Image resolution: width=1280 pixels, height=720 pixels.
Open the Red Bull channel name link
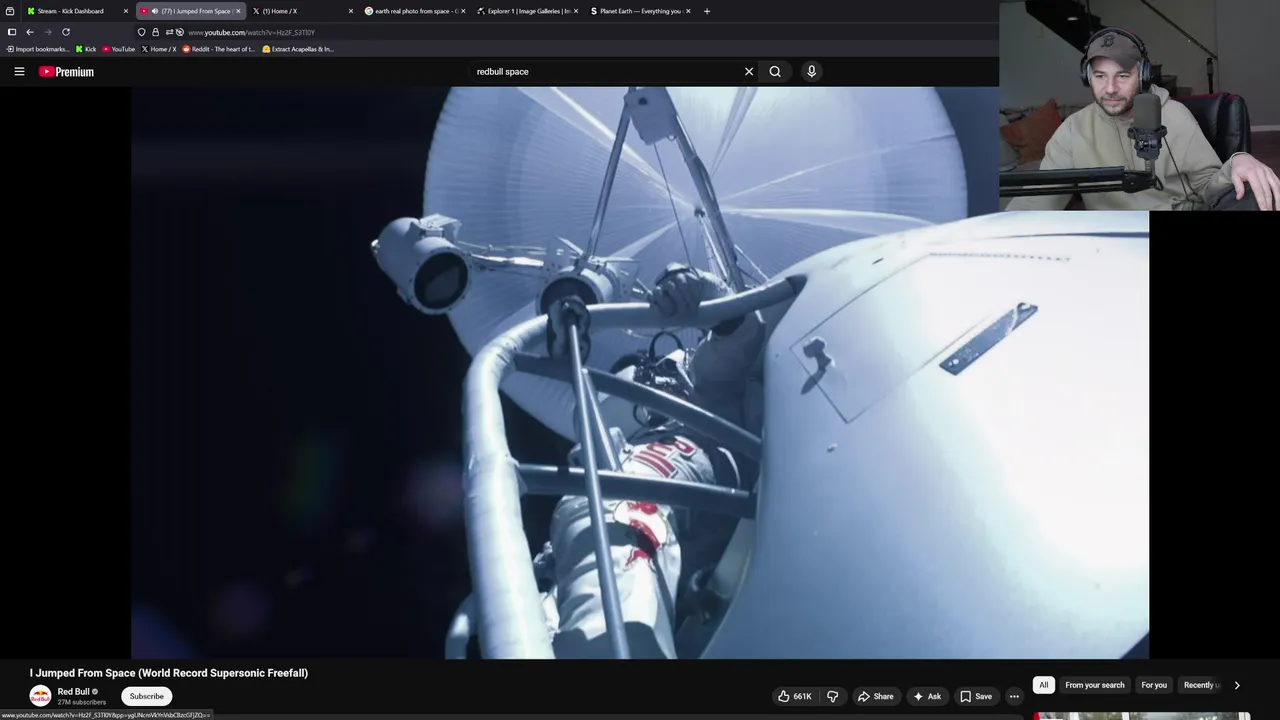click(x=74, y=691)
